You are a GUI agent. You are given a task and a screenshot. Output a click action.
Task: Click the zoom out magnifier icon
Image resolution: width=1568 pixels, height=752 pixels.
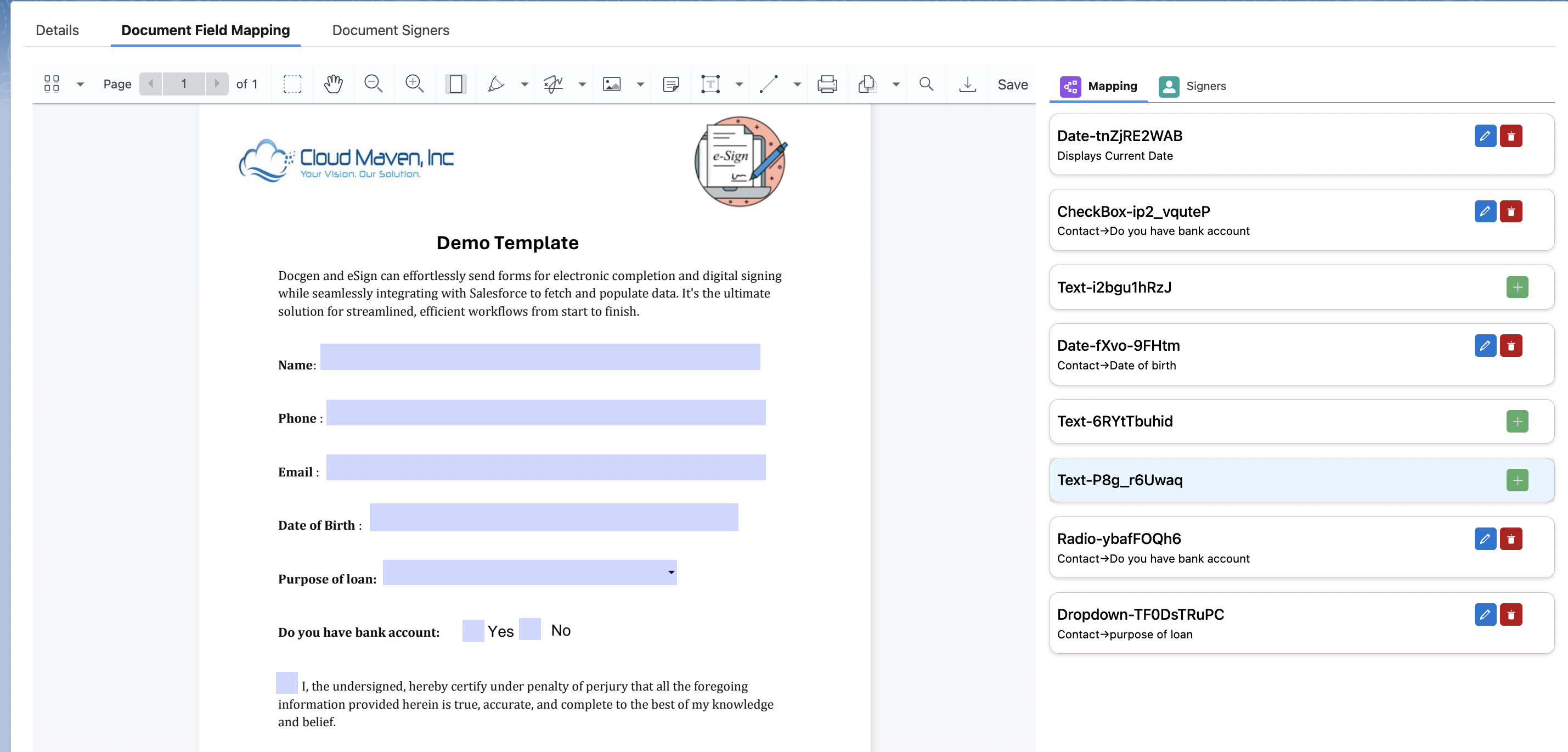pyautogui.click(x=373, y=84)
